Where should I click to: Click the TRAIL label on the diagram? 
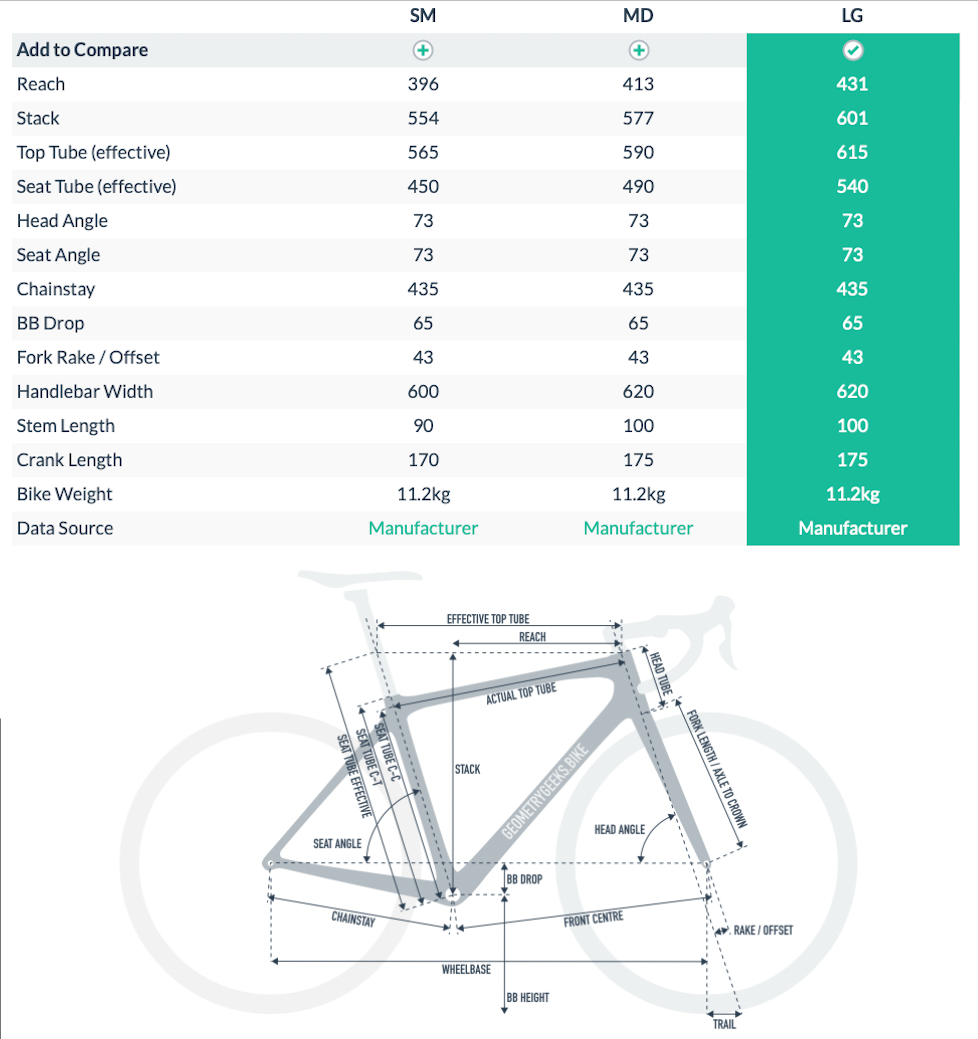coord(724,1024)
